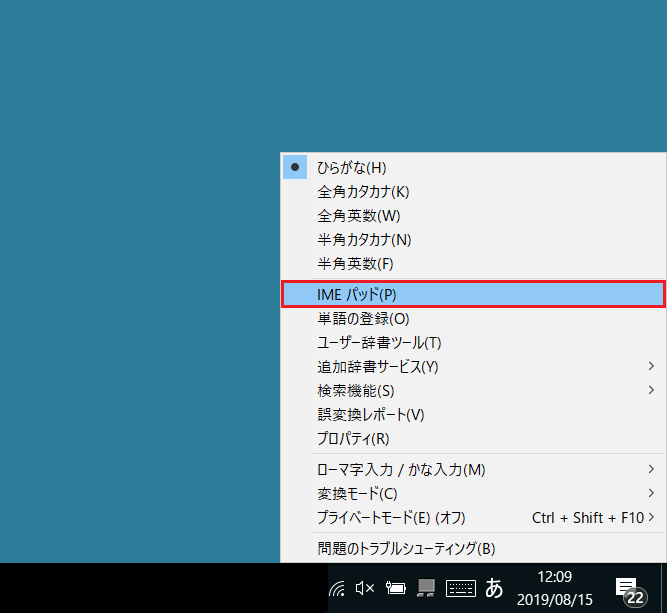Select 半角カタカナ(N) input mode
Screen dimensions: 667x613
tap(473, 239)
